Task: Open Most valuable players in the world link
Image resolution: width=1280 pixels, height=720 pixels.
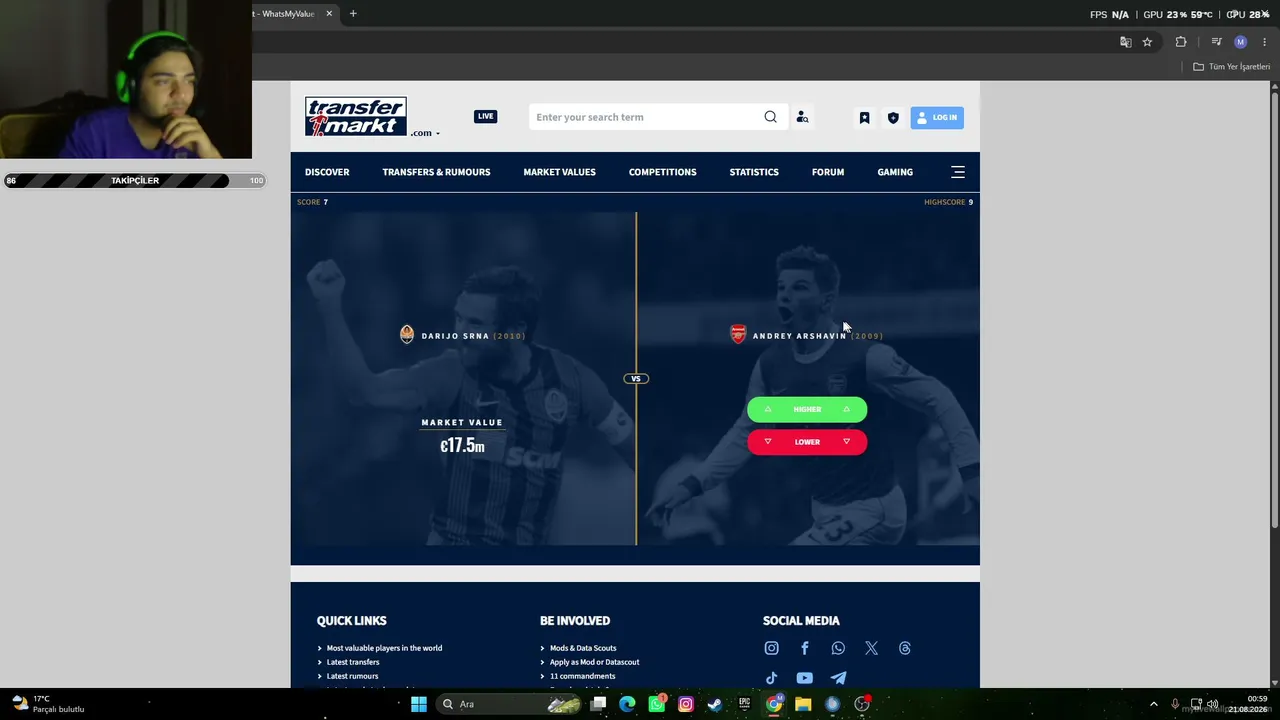Action: pyautogui.click(x=384, y=648)
